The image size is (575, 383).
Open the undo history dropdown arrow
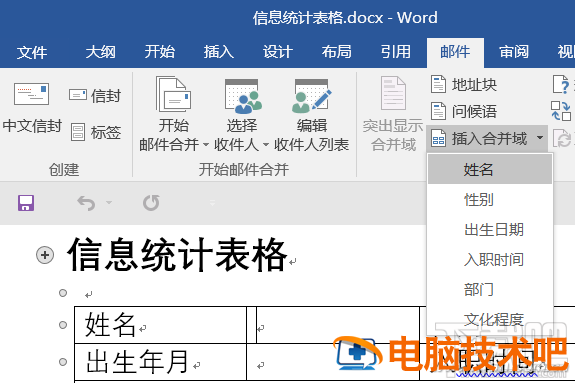[x=109, y=202]
